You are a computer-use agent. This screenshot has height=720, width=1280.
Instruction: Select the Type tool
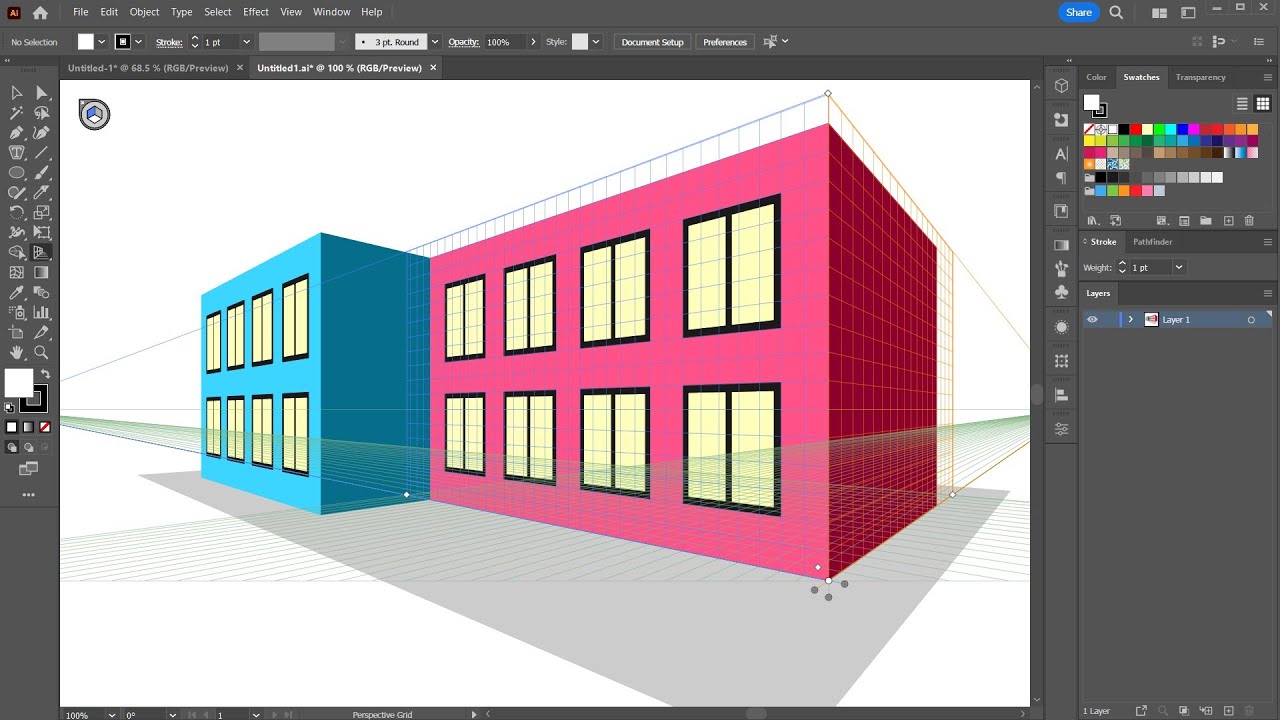click(x=16, y=152)
